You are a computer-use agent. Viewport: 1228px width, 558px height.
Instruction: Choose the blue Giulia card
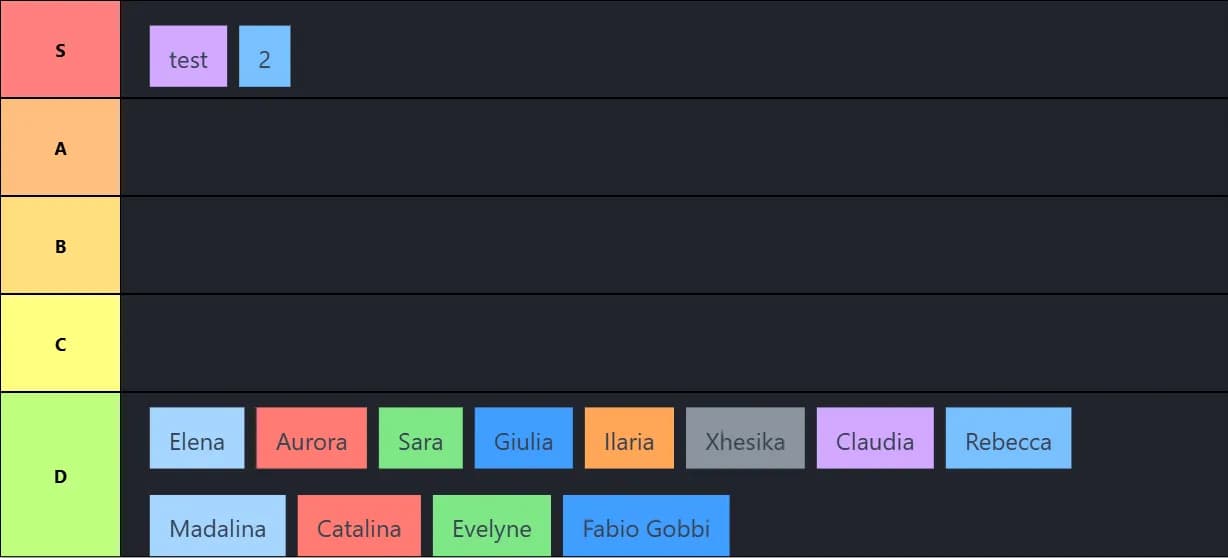click(x=523, y=439)
